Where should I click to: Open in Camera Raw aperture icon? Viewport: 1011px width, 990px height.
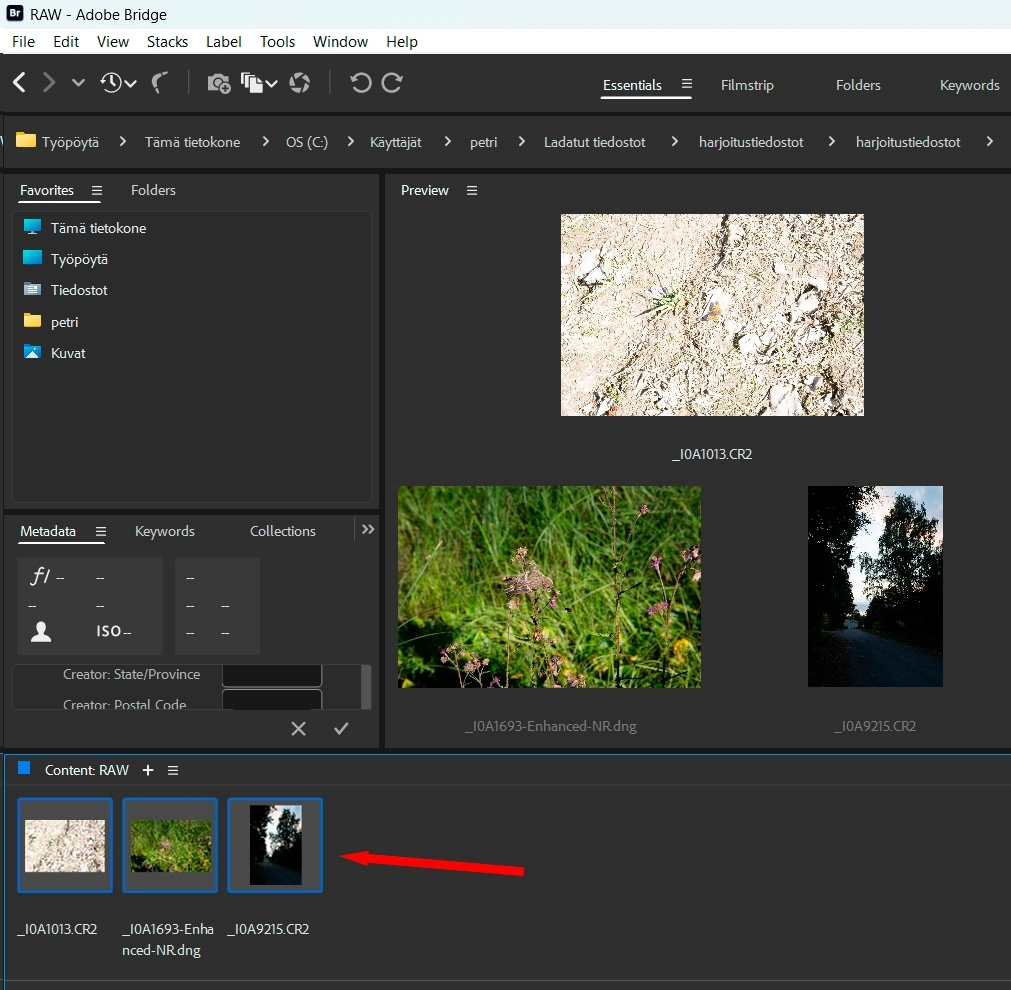(x=299, y=83)
